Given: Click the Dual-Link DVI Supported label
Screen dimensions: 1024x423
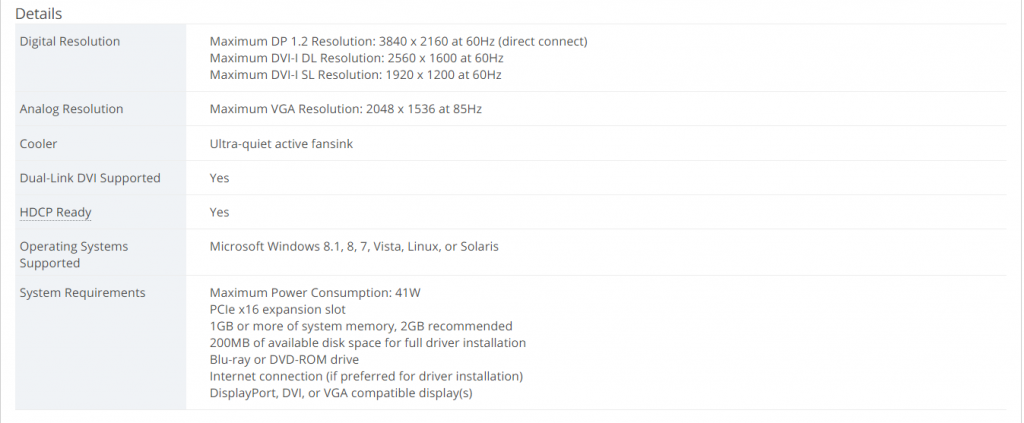Looking at the screenshot, I should (90, 178).
